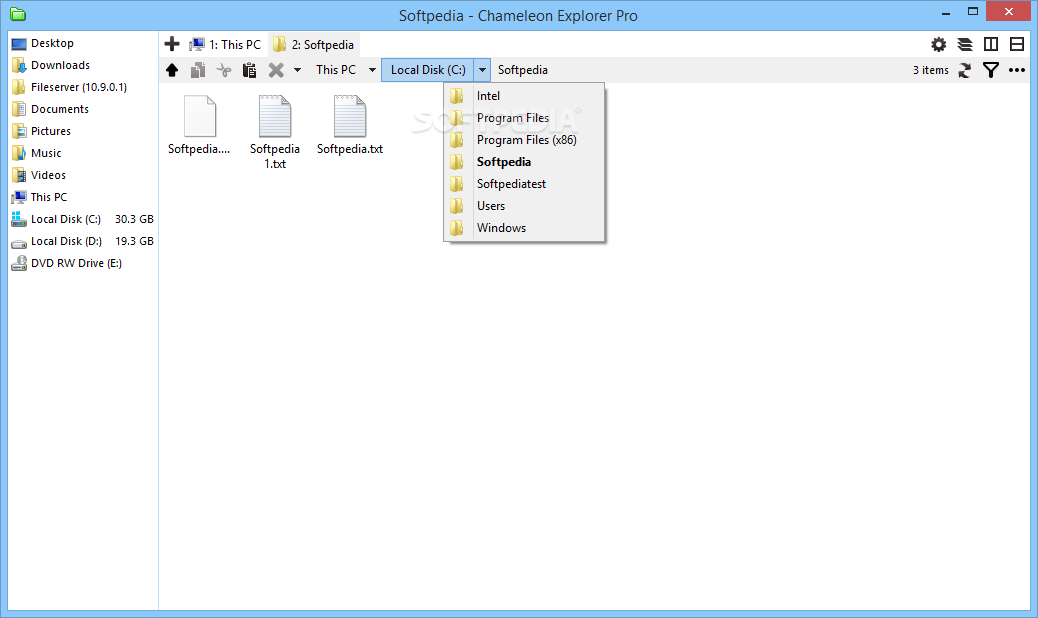
Task: Open the filter funnel icon
Action: click(x=991, y=70)
